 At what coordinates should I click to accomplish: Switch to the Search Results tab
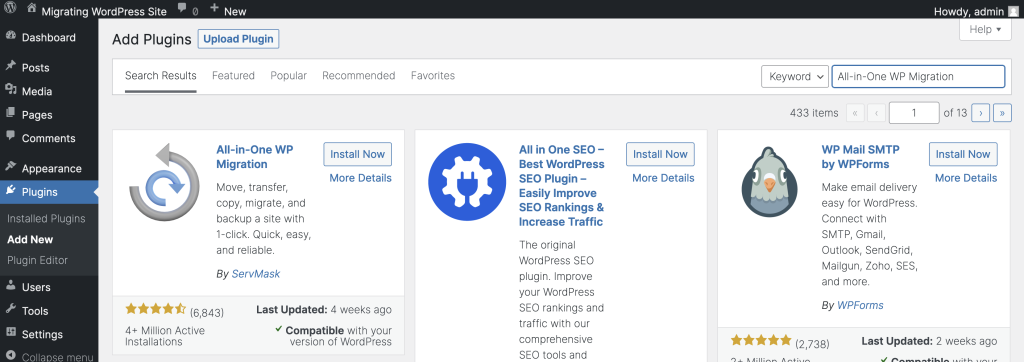(161, 76)
